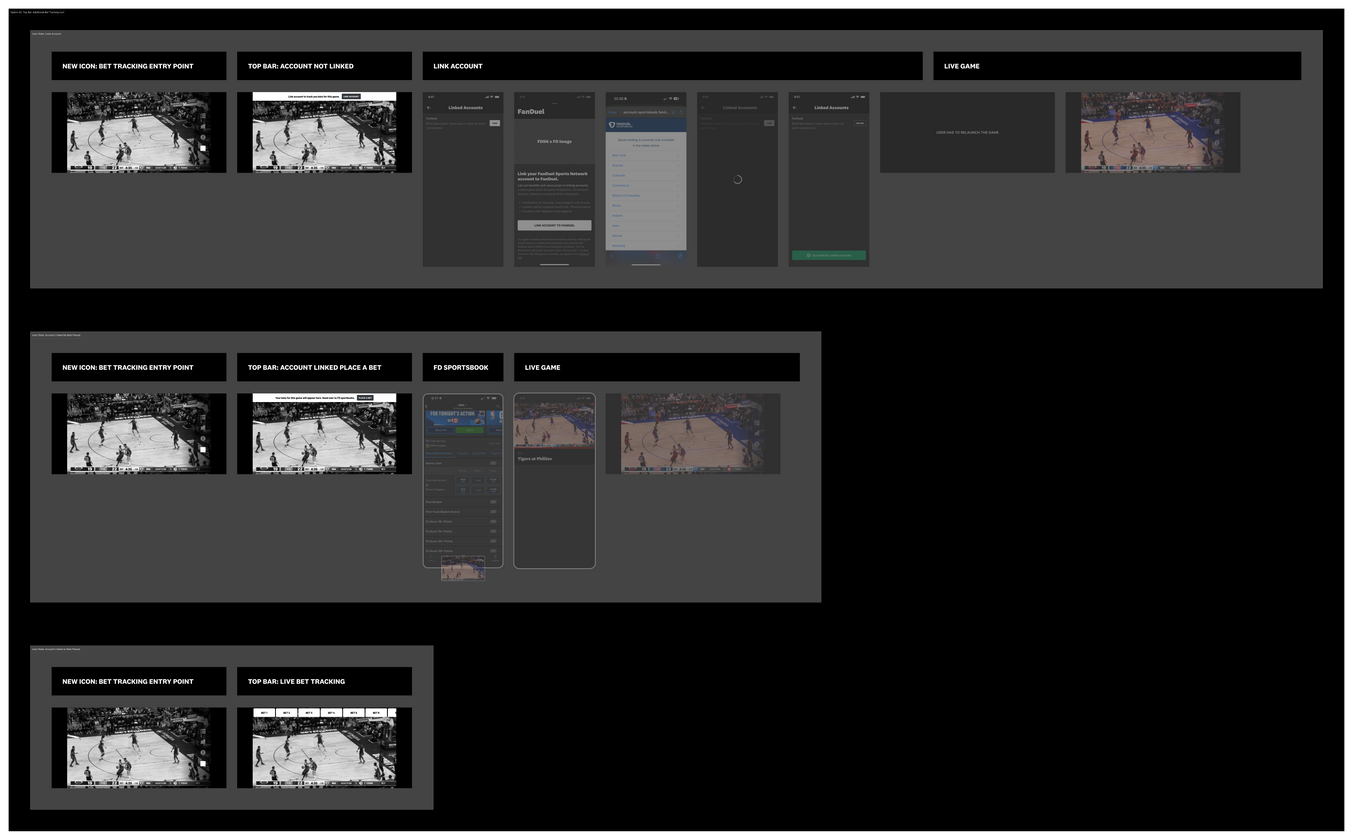Click the account.sportsbook URL bar in the browser mockup
Screen dimensions: 1353x839
click(x=645, y=112)
